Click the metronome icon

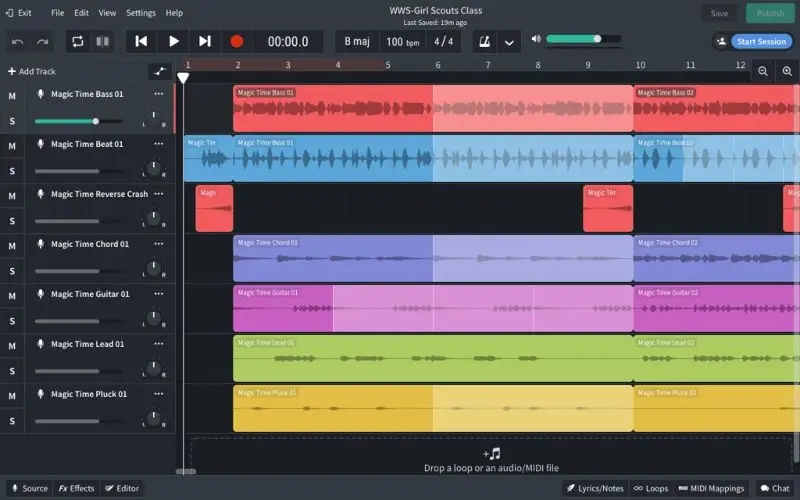coord(484,42)
